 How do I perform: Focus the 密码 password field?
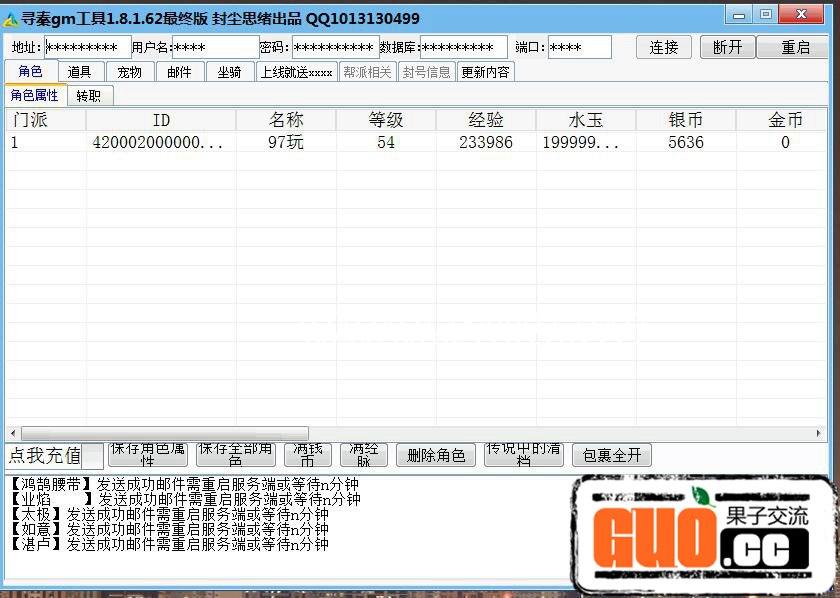click(335, 47)
